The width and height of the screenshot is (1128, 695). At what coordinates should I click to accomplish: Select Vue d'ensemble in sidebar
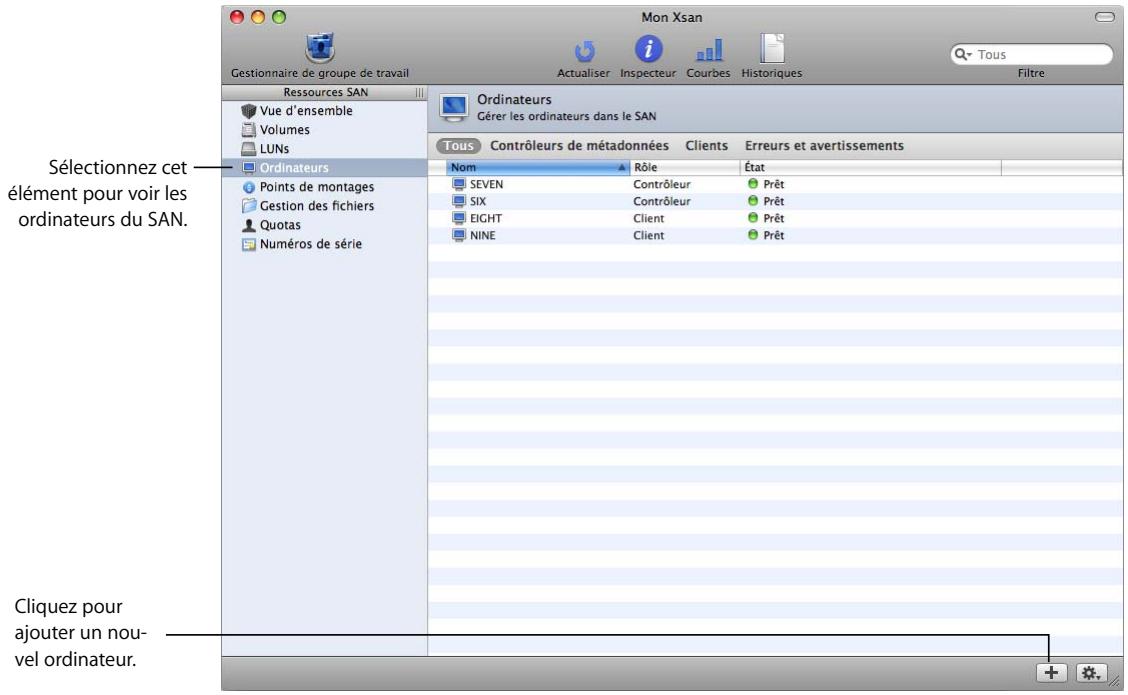click(x=306, y=111)
